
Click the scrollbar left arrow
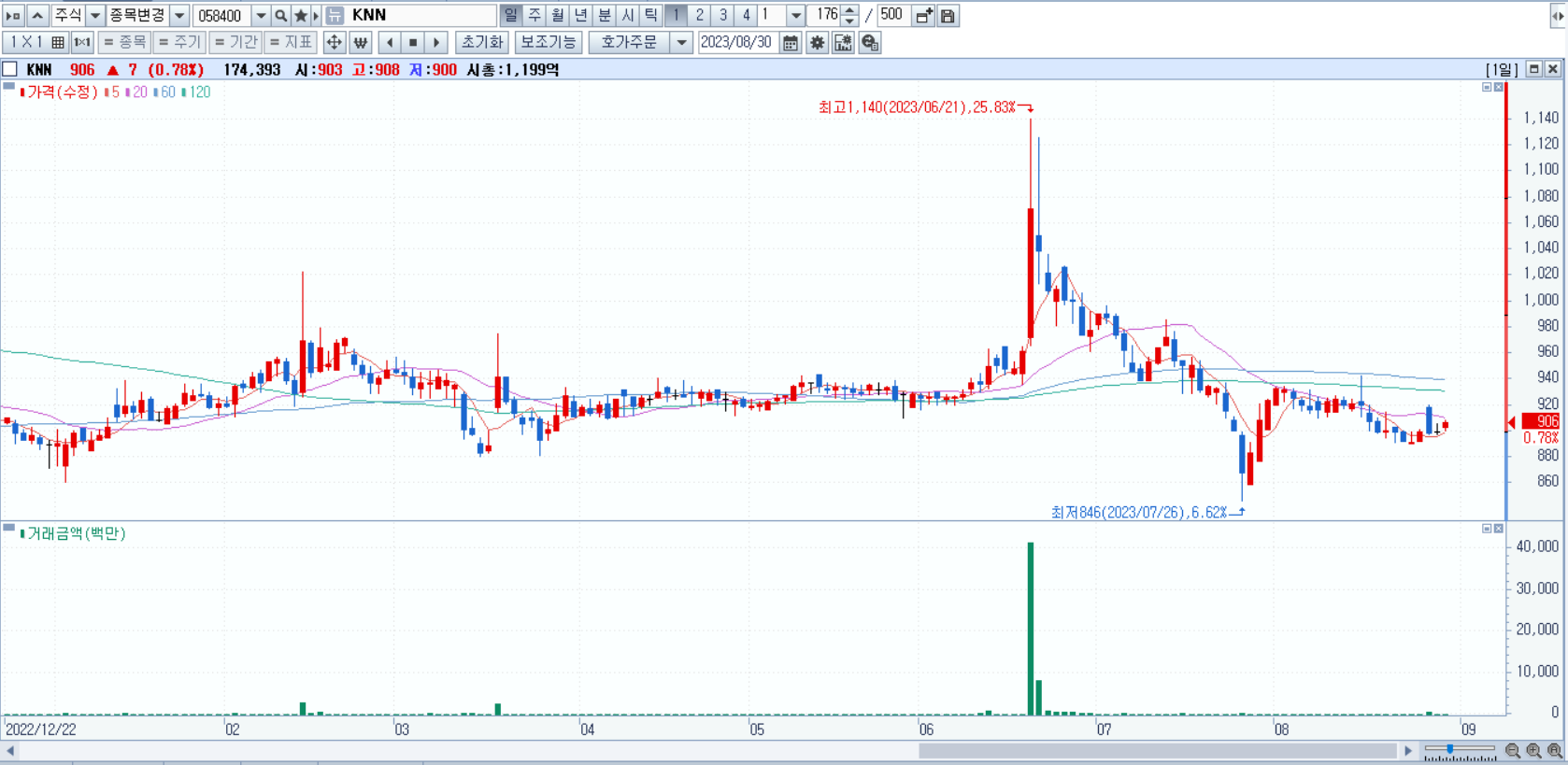click(x=9, y=751)
